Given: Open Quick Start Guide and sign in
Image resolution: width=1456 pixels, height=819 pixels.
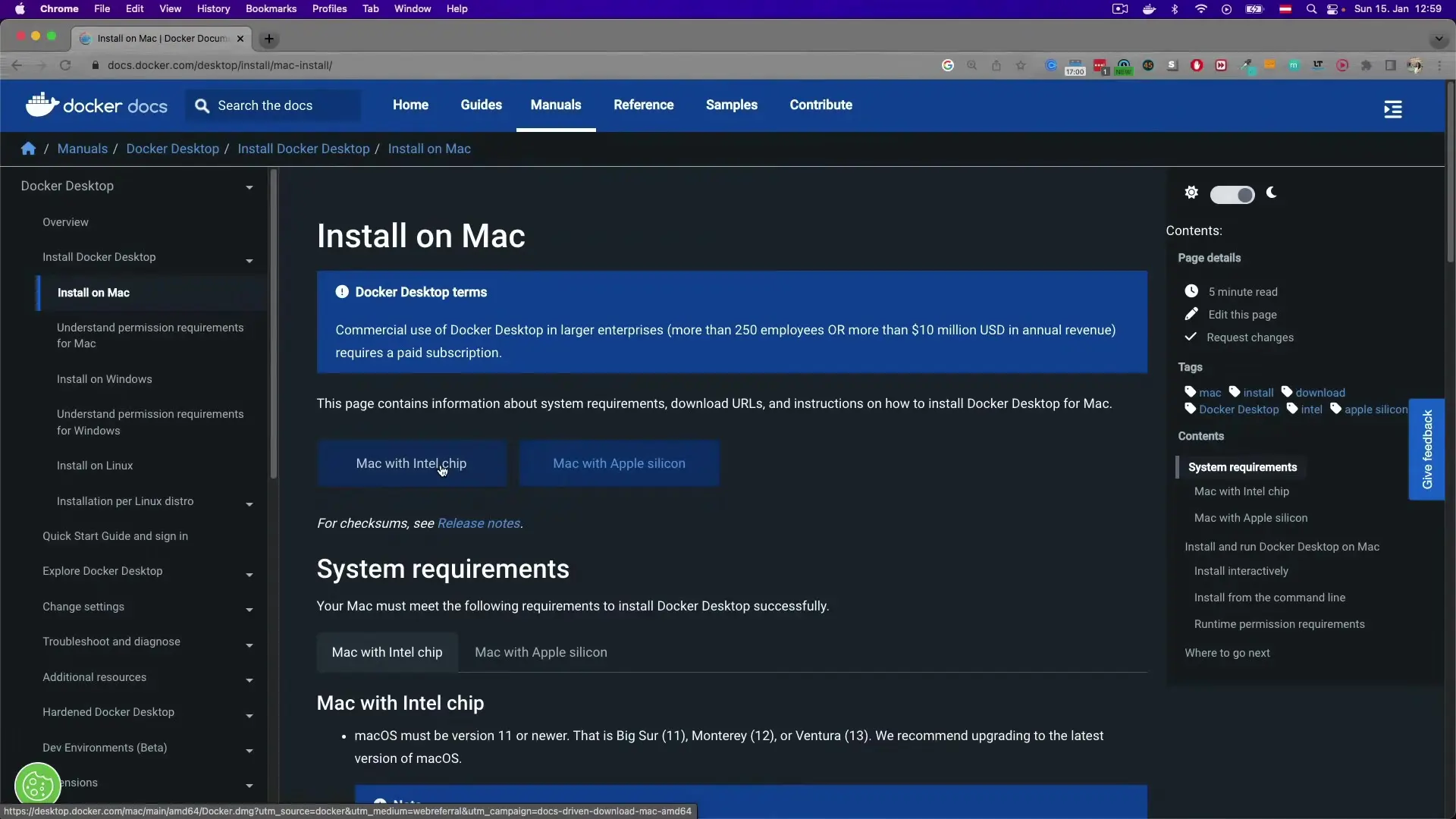Looking at the screenshot, I should (115, 536).
